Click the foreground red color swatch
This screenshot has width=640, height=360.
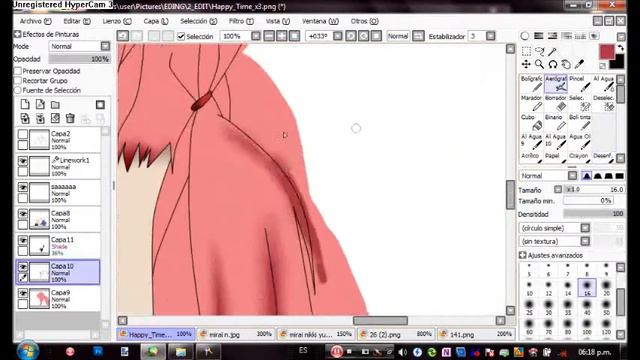607,52
